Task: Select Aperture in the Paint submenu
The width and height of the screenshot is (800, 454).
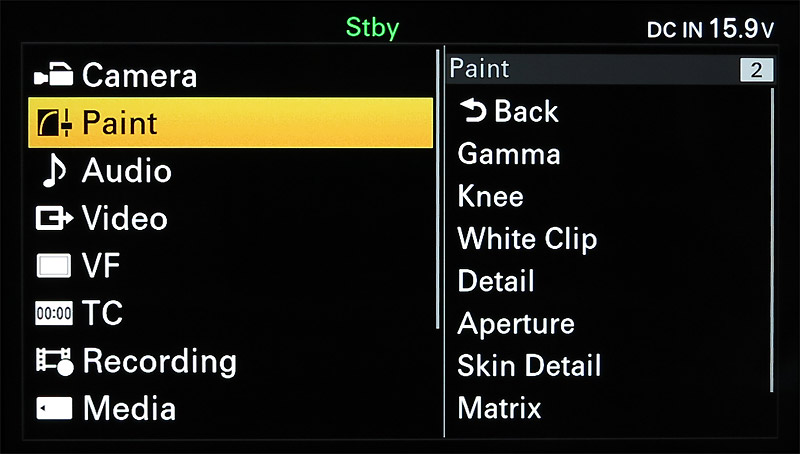Action: pos(516,324)
